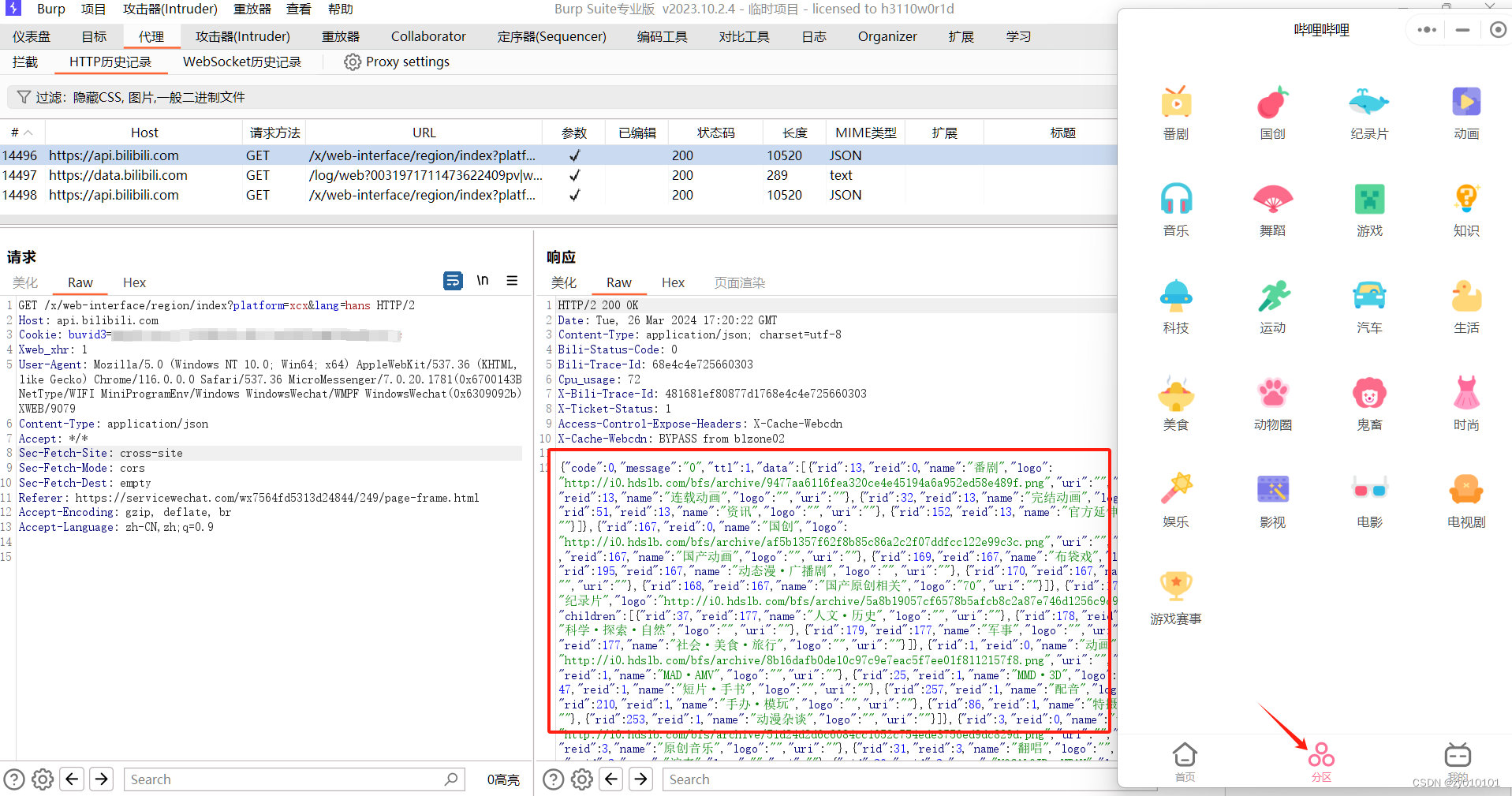Open the 影视 category icon
This screenshot has width=1512, height=796.
[1272, 489]
